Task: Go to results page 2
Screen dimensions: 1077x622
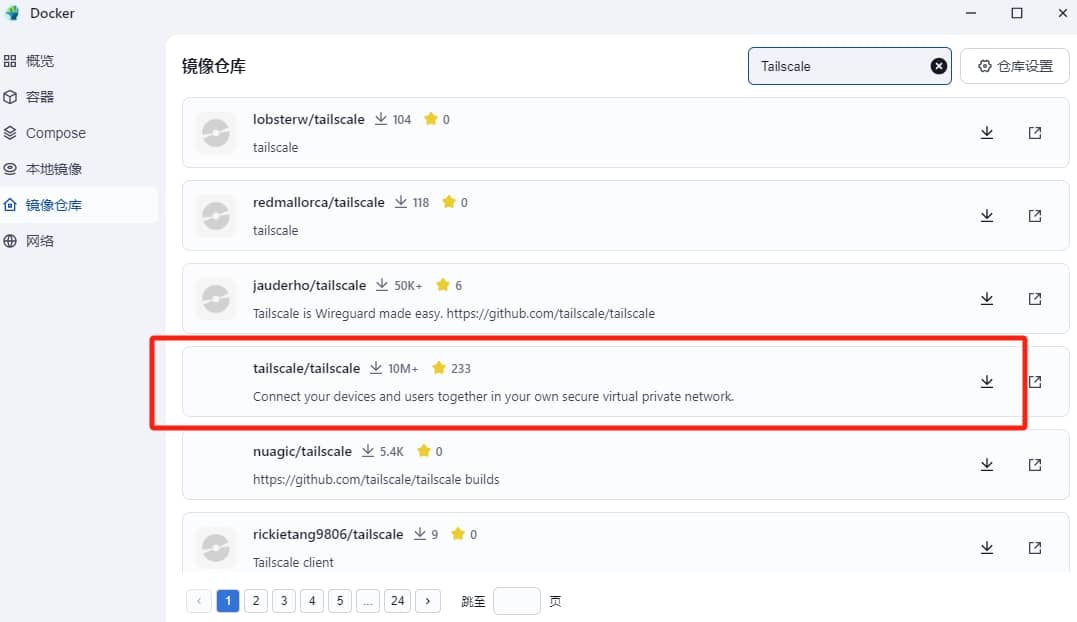Action: pos(256,601)
